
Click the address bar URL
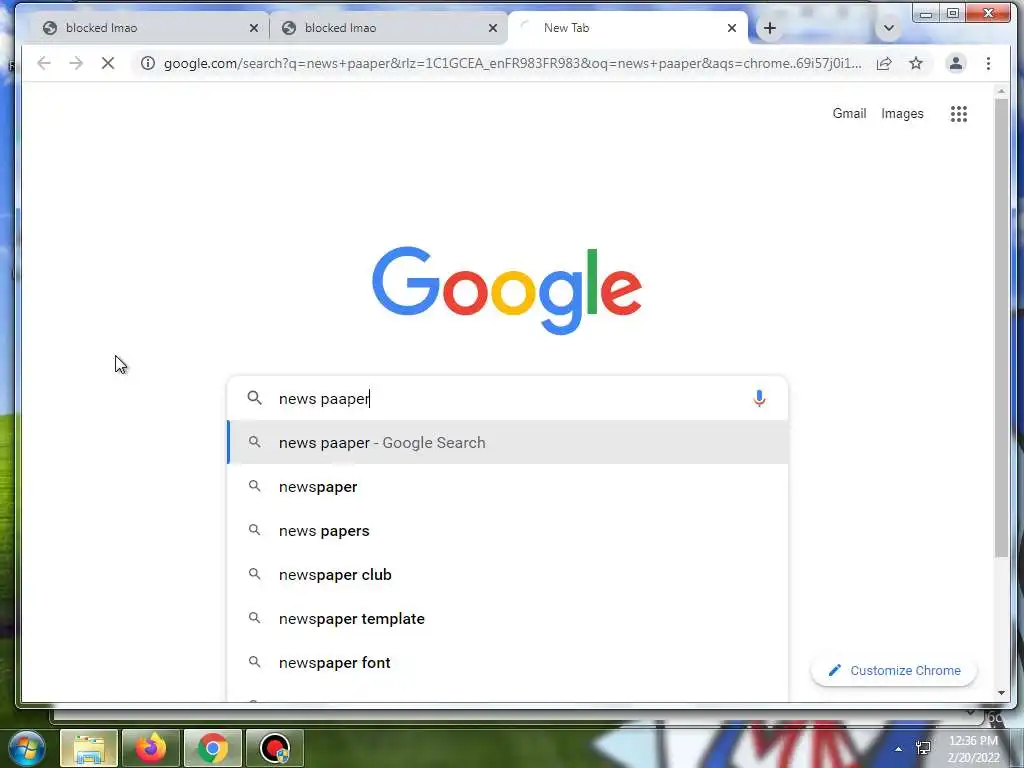[x=513, y=63]
